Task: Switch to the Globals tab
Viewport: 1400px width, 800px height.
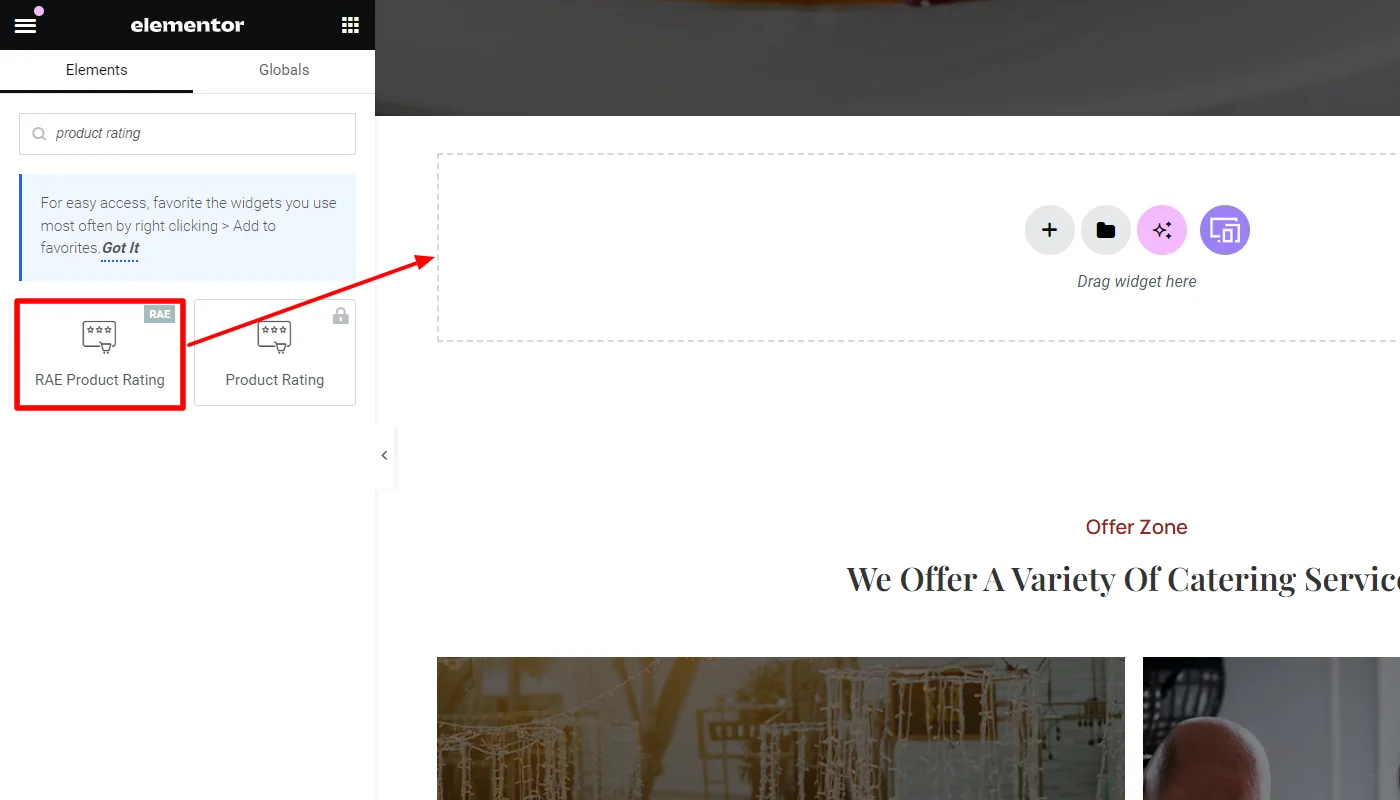Action: (284, 70)
